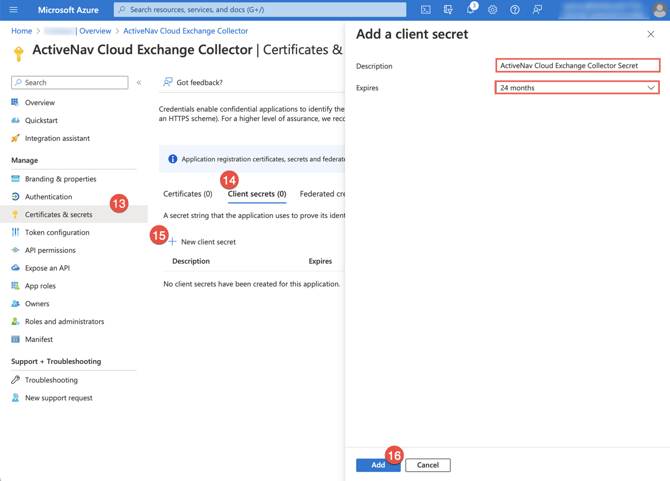670x481 pixels.
Task: Click the New support request icon
Action: click(x=15, y=398)
